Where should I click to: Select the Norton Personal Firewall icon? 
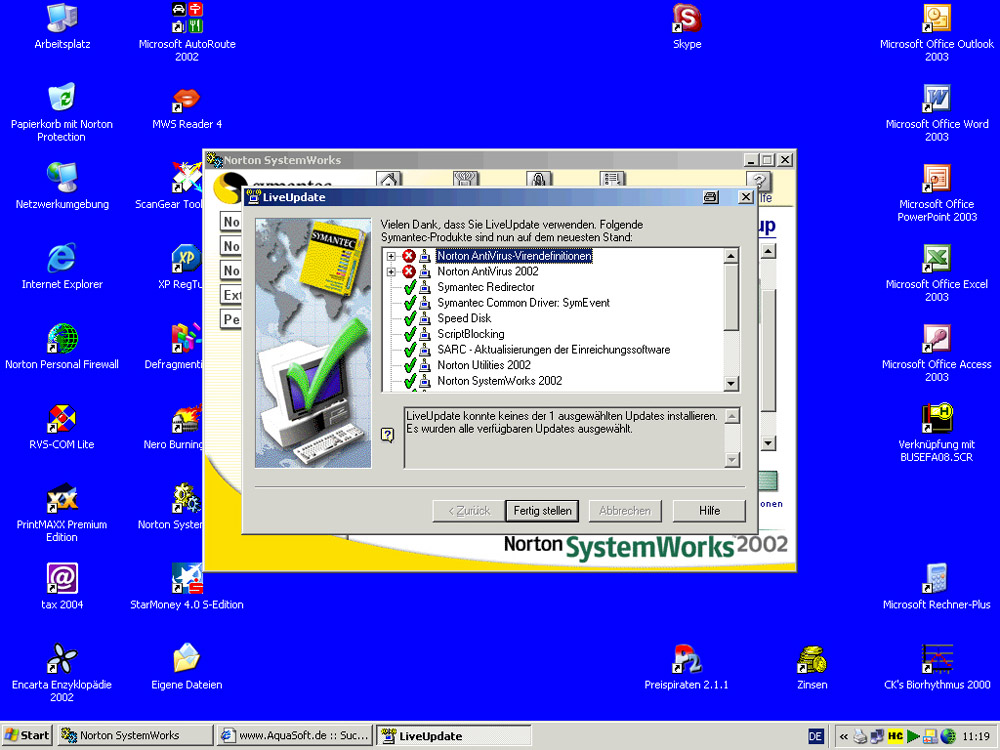point(62,339)
